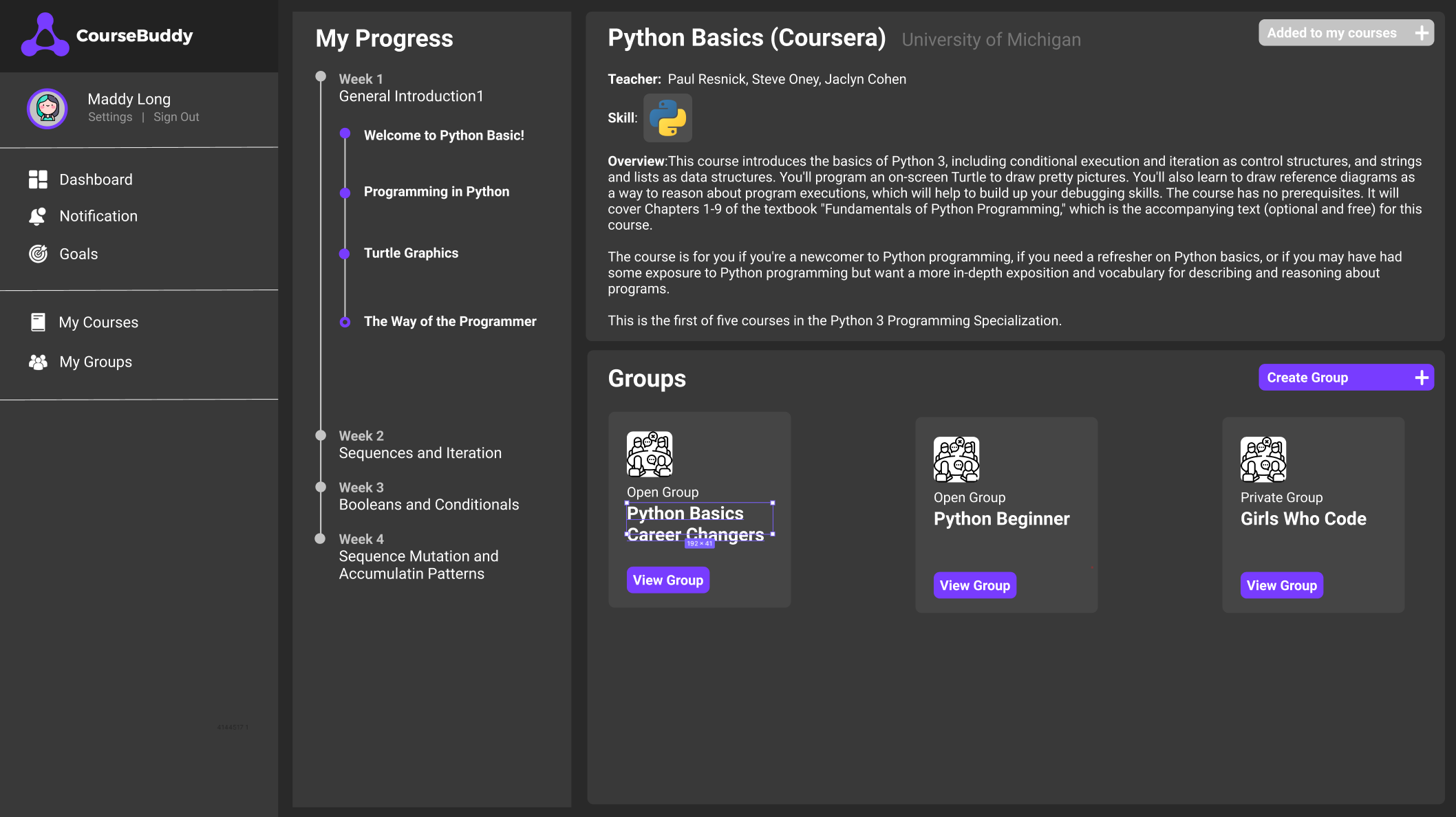The height and width of the screenshot is (817, 1456).
Task: Select the Week 4 timeline marker
Action: coord(320,538)
